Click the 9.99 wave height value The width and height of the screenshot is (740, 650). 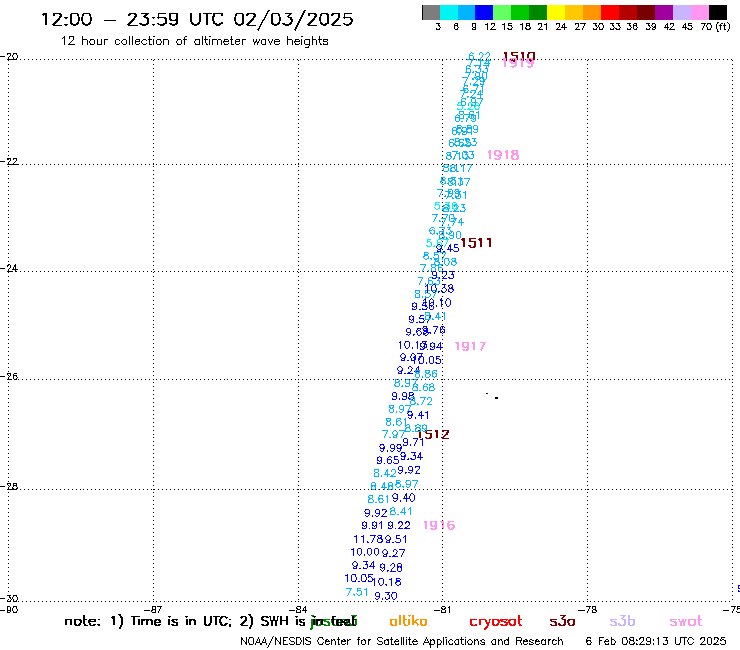click(x=391, y=447)
